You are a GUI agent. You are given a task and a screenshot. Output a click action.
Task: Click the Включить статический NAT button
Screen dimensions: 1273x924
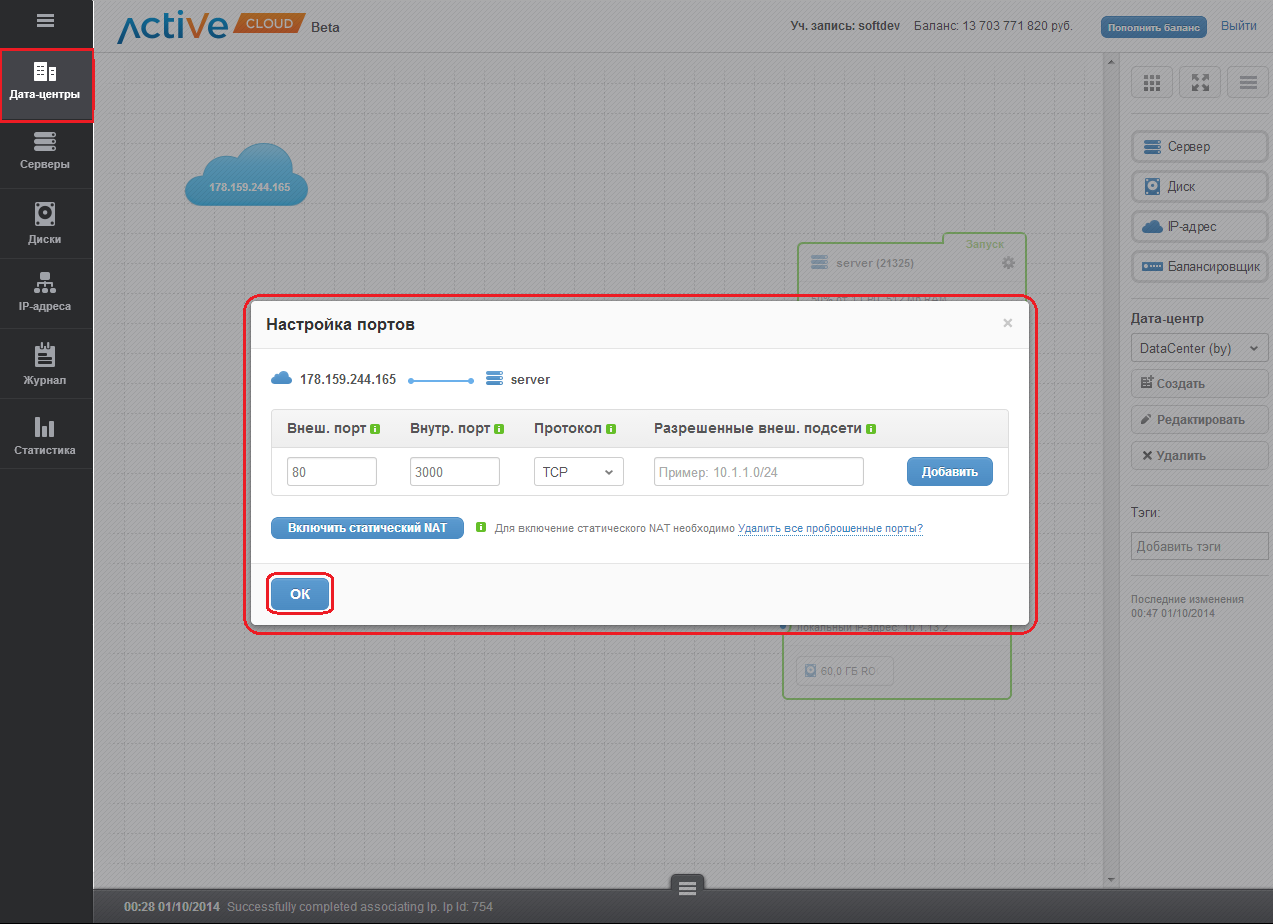[367, 528]
